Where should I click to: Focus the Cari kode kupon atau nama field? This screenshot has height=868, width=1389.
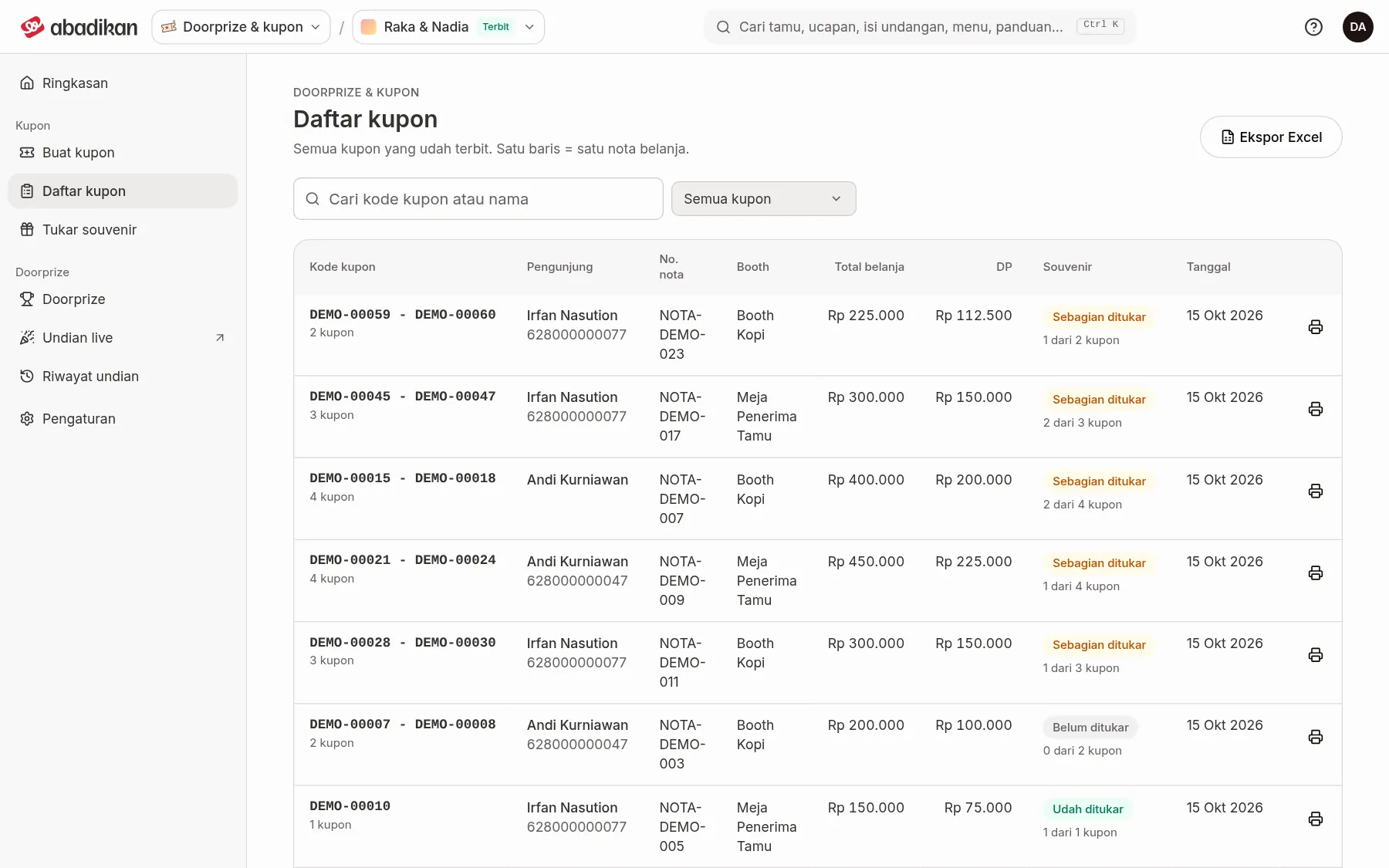(x=478, y=198)
